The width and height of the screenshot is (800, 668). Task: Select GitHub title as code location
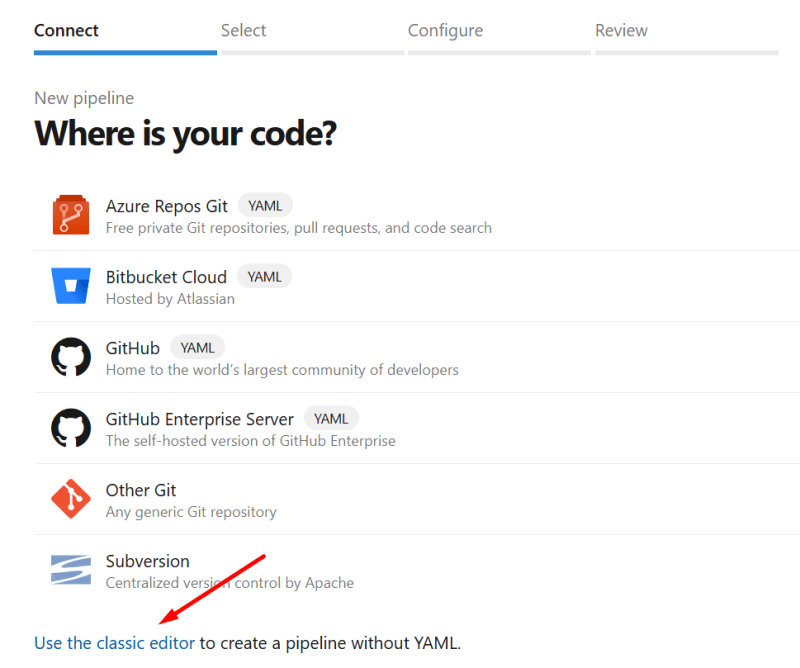coord(133,348)
